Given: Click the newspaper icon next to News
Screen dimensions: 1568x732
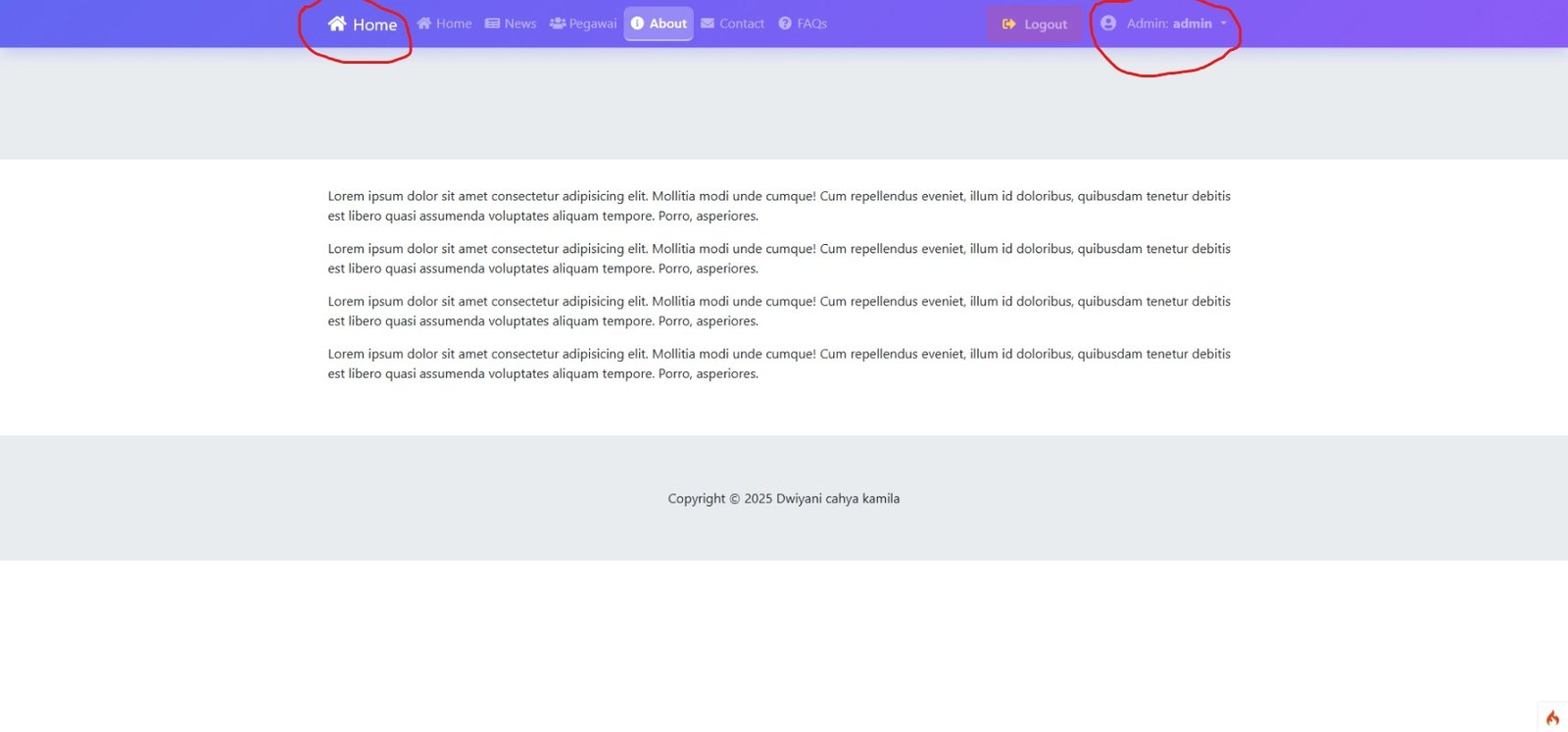Looking at the screenshot, I should [x=492, y=24].
